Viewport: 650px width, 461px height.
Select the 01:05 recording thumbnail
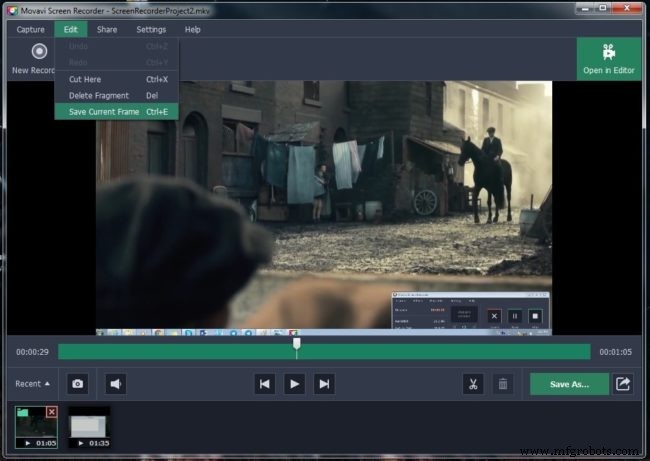[x=36, y=427]
